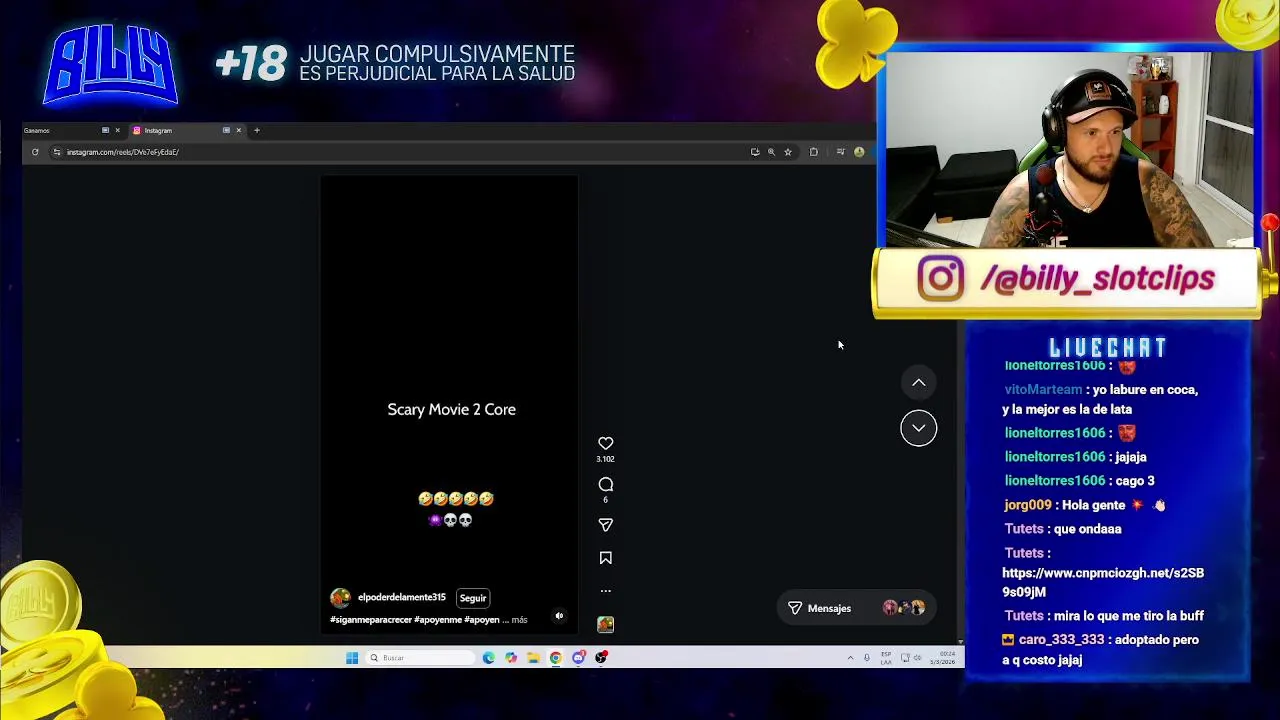
Task: Open site information icon left of URL
Action: 57,152
